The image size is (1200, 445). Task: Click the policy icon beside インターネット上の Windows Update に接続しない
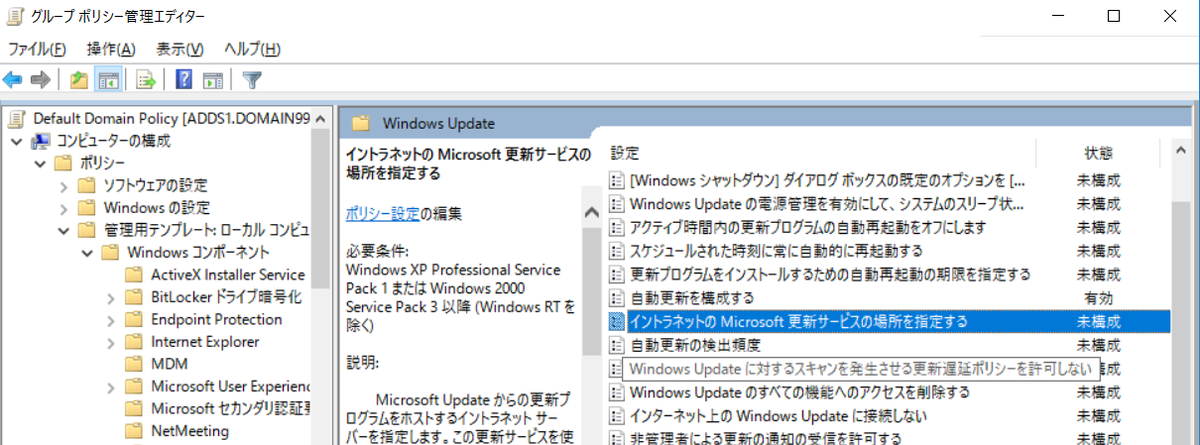click(617, 415)
